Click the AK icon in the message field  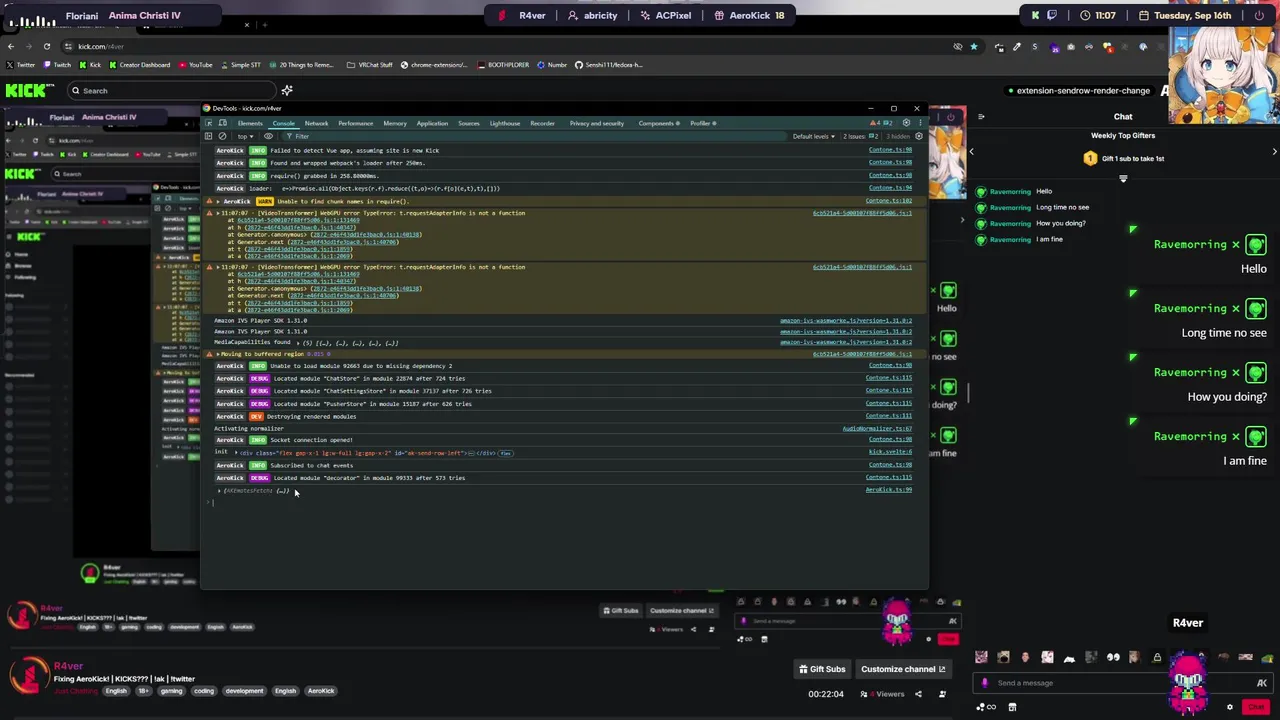(1262, 683)
